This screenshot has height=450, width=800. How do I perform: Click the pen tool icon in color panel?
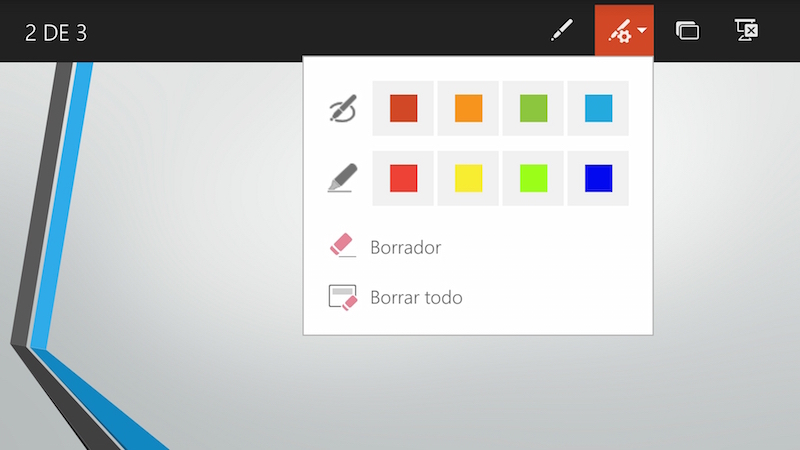[342, 109]
